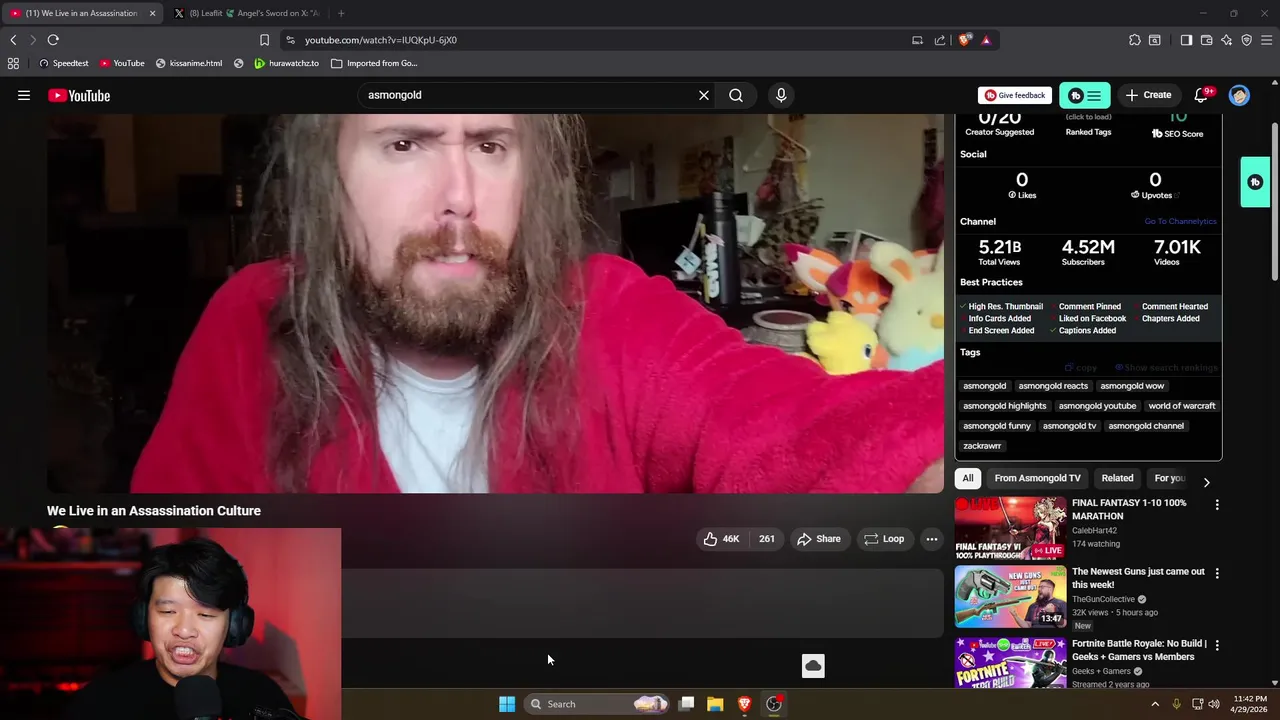The width and height of the screenshot is (1280, 720).
Task: Open options for Fortnite Battle Royale video
Action: pos(1217,646)
